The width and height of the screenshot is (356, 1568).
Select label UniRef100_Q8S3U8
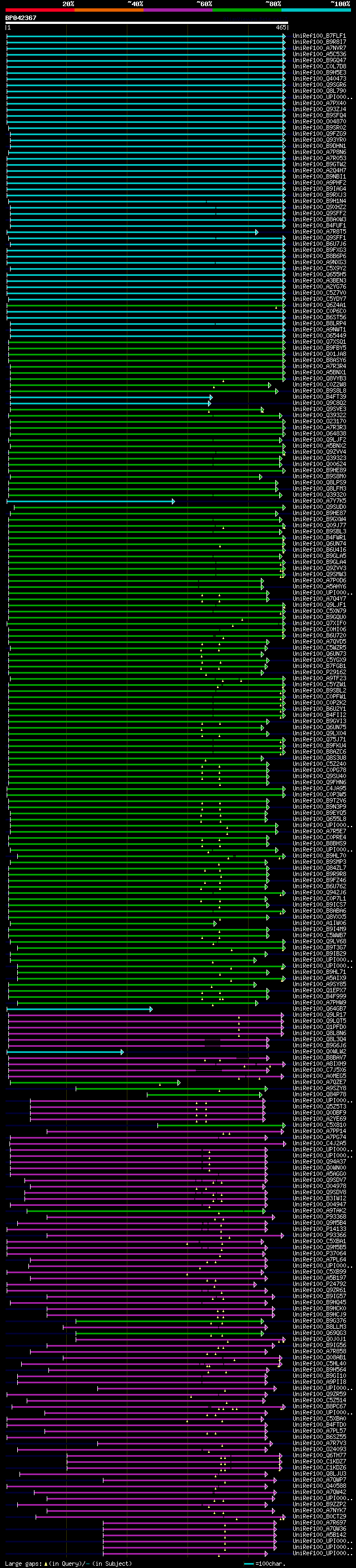click(x=319, y=758)
